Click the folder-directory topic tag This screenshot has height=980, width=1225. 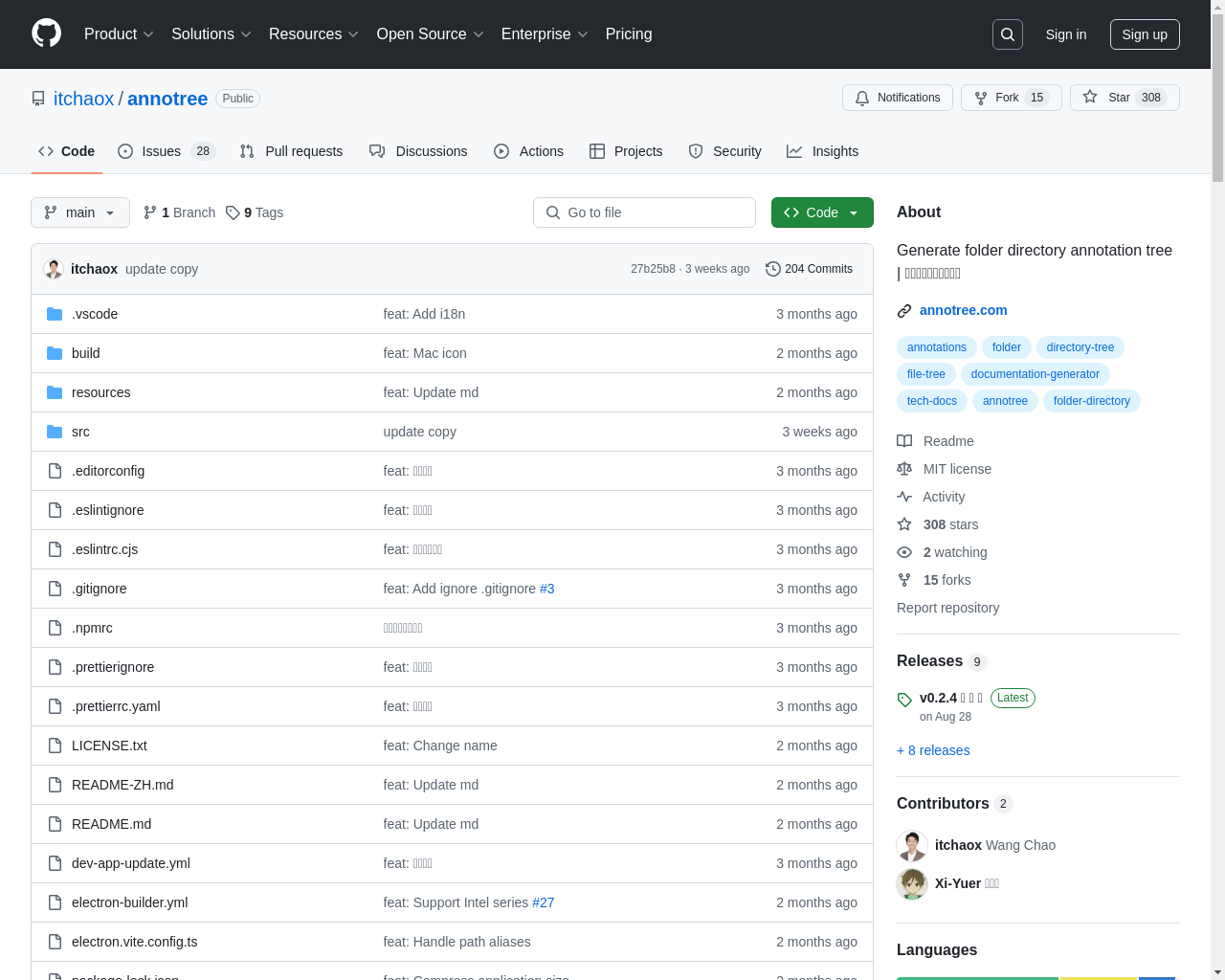point(1091,401)
